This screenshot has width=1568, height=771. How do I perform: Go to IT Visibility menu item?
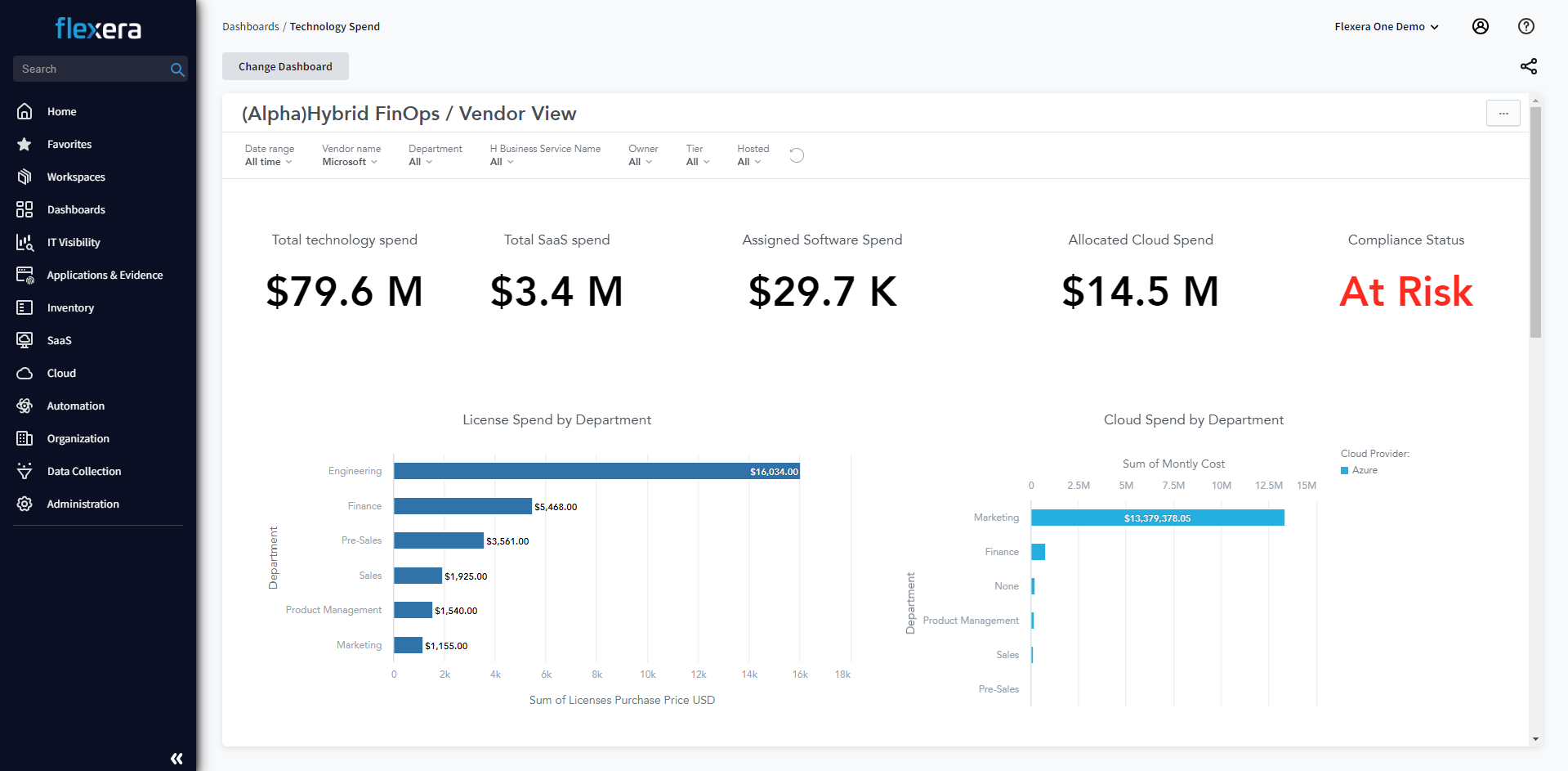click(x=74, y=242)
